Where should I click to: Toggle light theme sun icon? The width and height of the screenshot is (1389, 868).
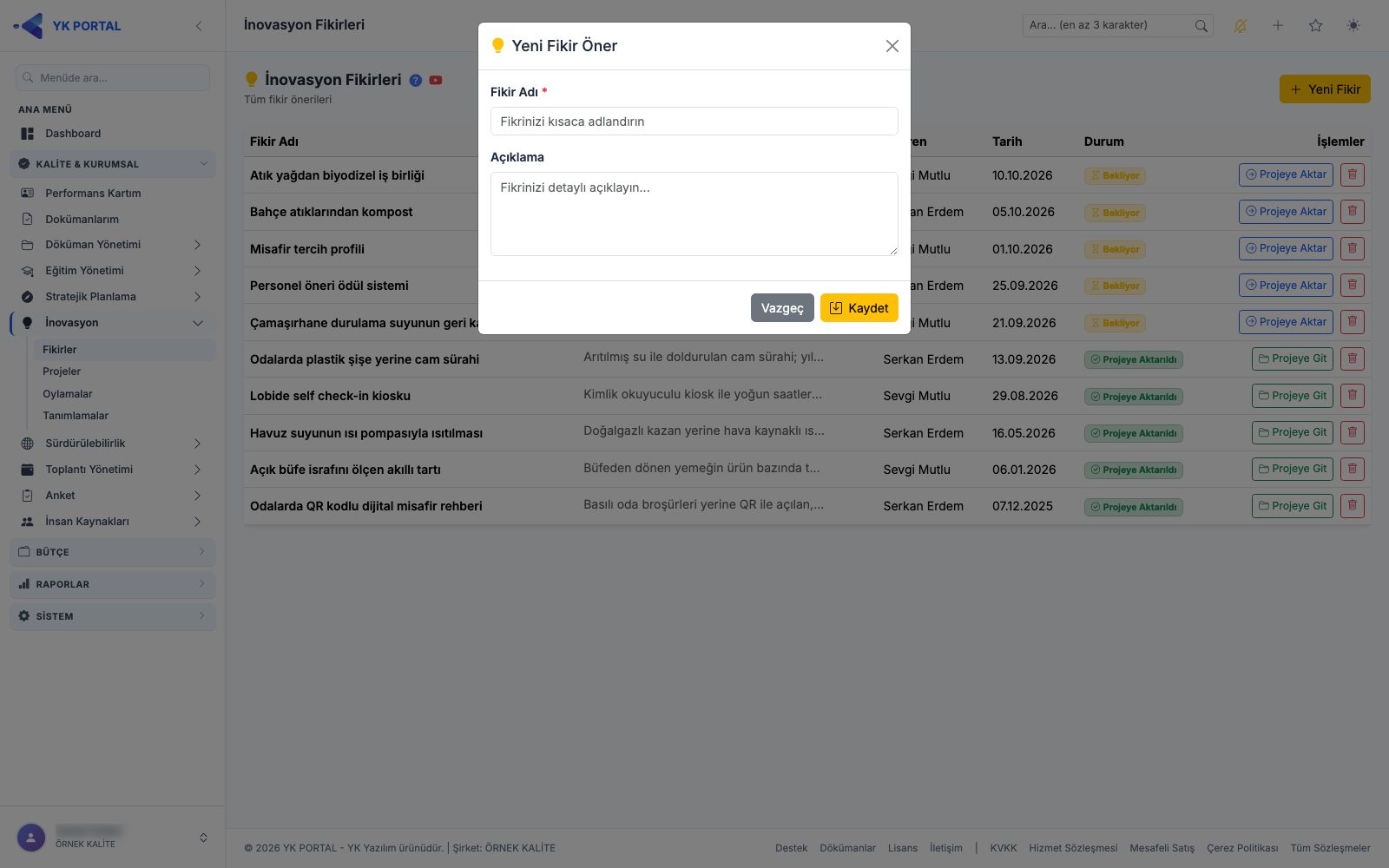[x=1353, y=26]
